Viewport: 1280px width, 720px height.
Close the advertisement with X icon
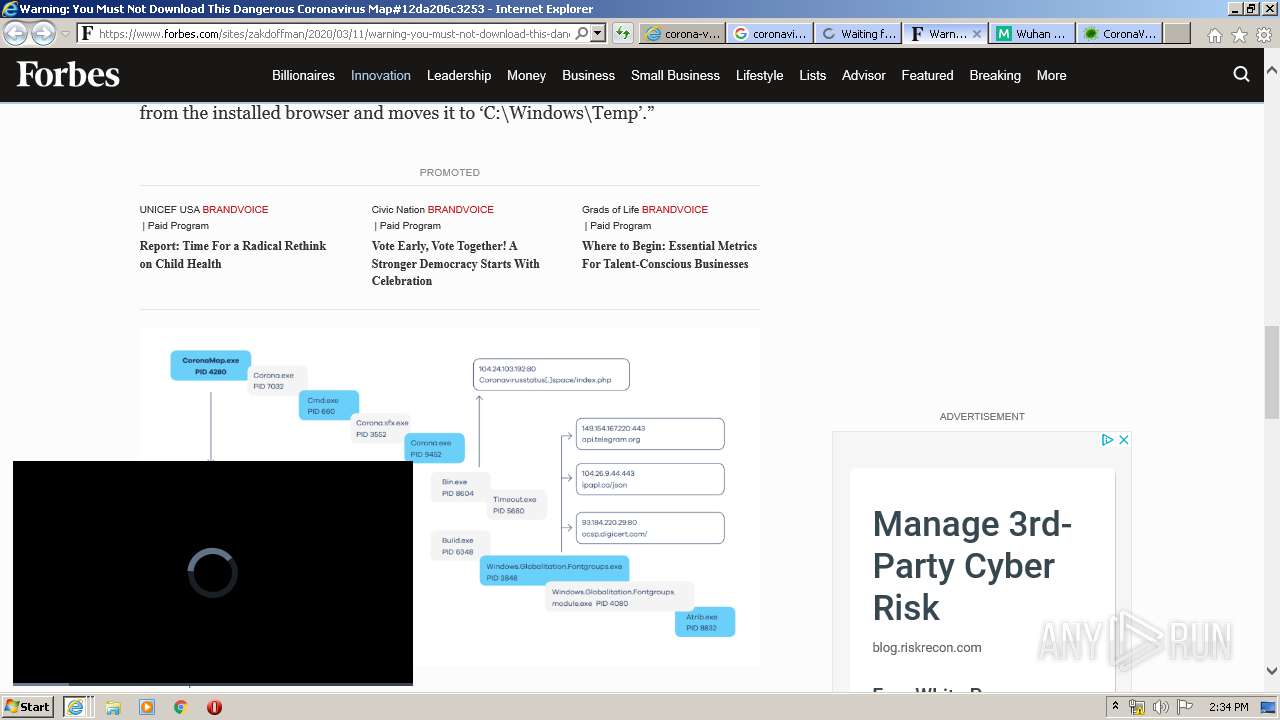pyautogui.click(x=1123, y=440)
